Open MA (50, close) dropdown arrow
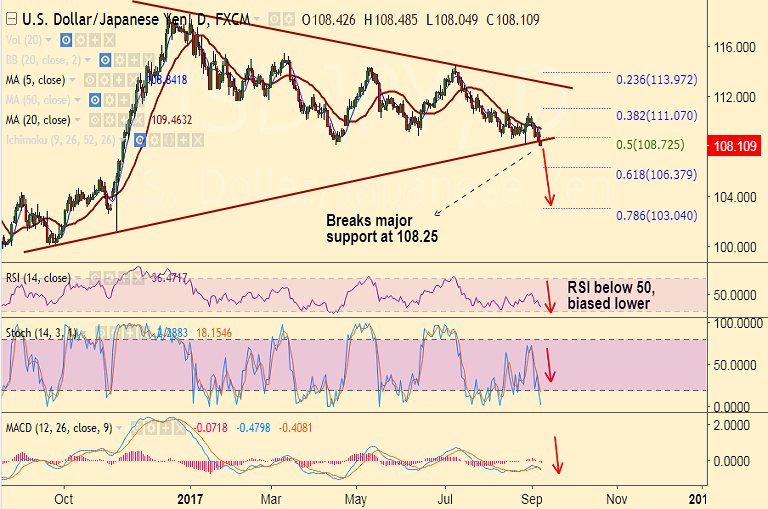768x509 pixels. click(77, 100)
